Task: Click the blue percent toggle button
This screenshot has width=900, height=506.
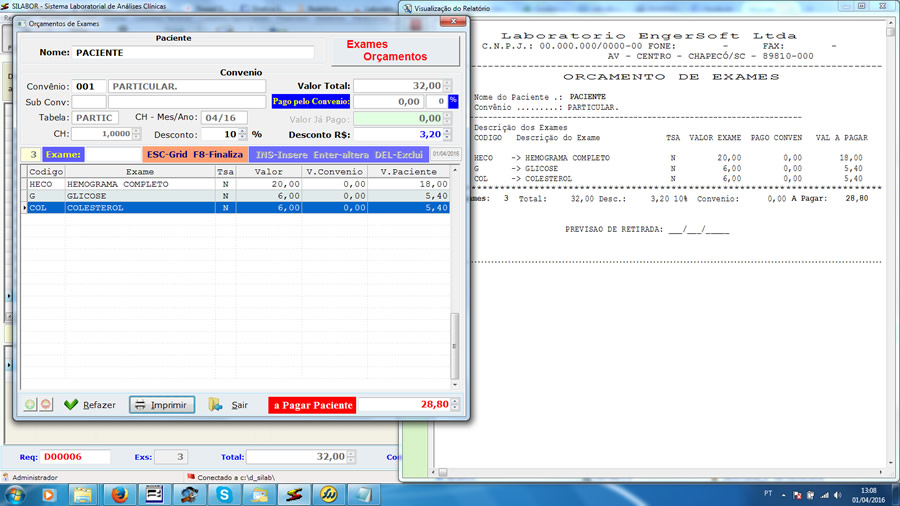Action: tap(453, 101)
